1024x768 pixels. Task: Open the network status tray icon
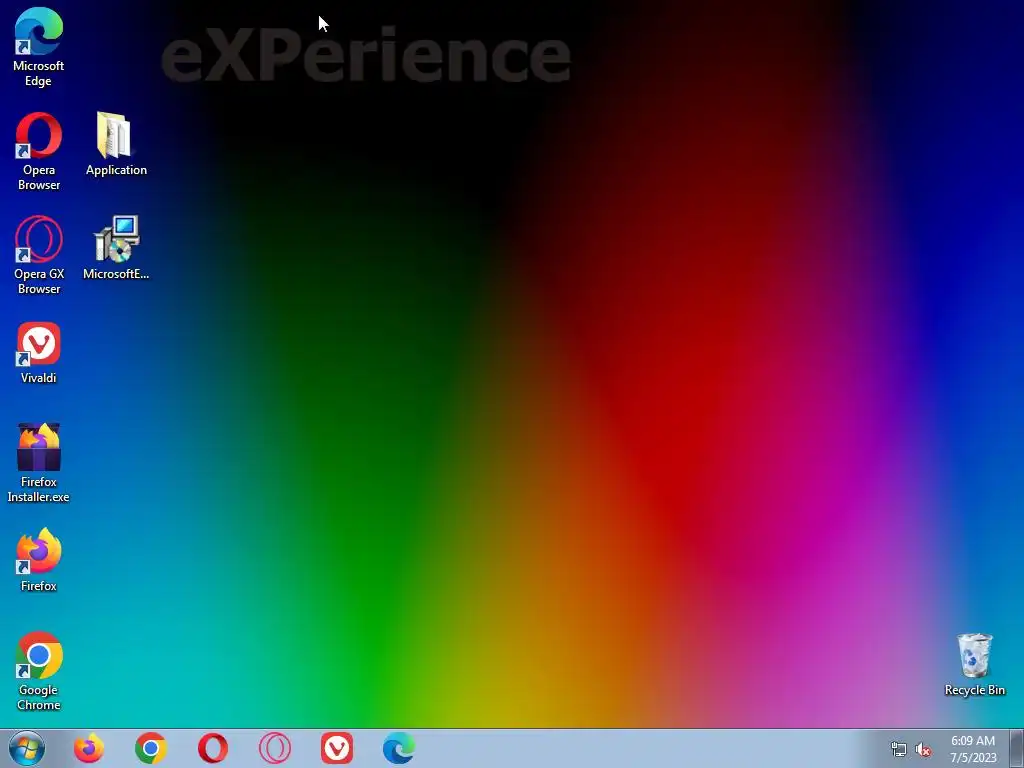(x=899, y=750)
